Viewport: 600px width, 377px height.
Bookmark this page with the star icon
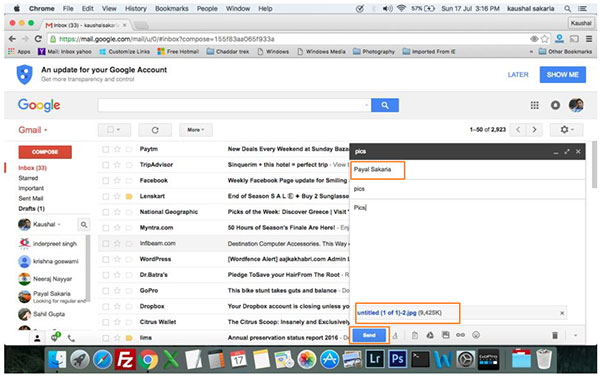coord(545,39)
